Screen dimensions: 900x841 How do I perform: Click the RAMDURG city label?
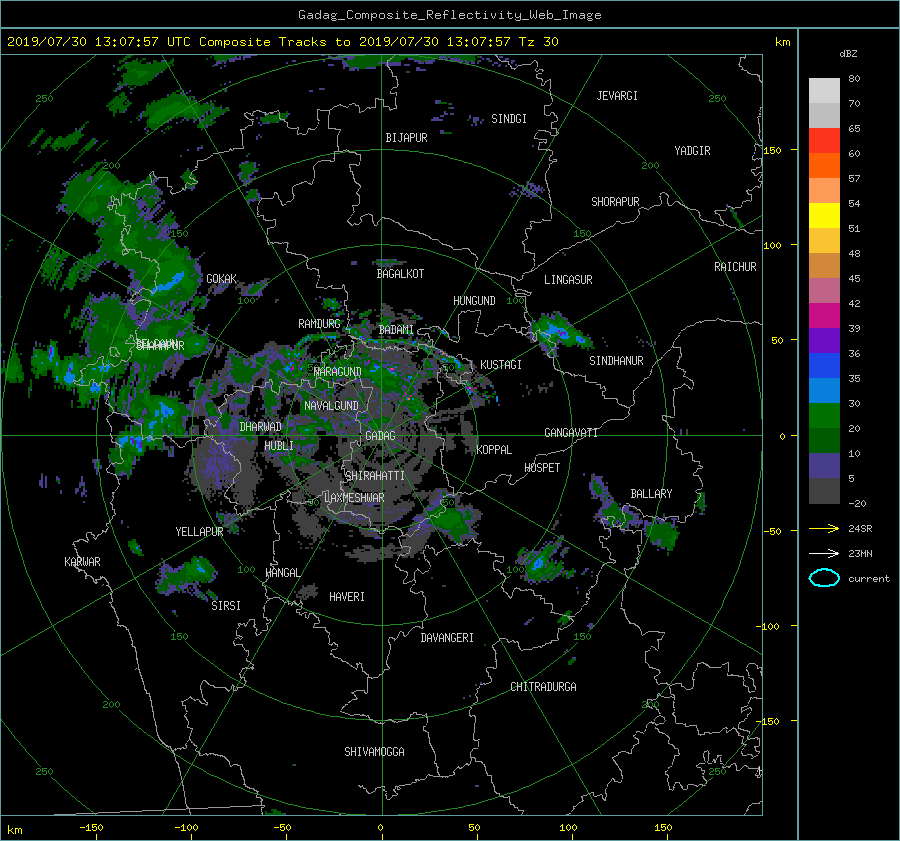[319, 324]
